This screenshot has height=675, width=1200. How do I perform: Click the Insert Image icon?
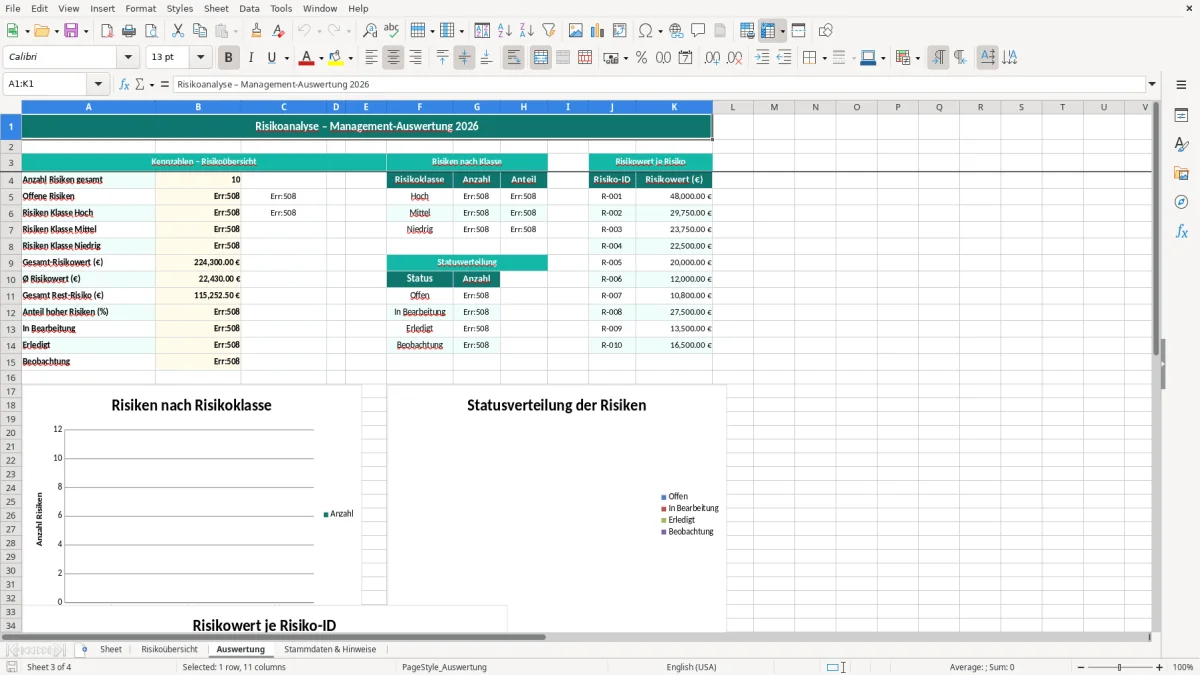[x=576, y=31]
